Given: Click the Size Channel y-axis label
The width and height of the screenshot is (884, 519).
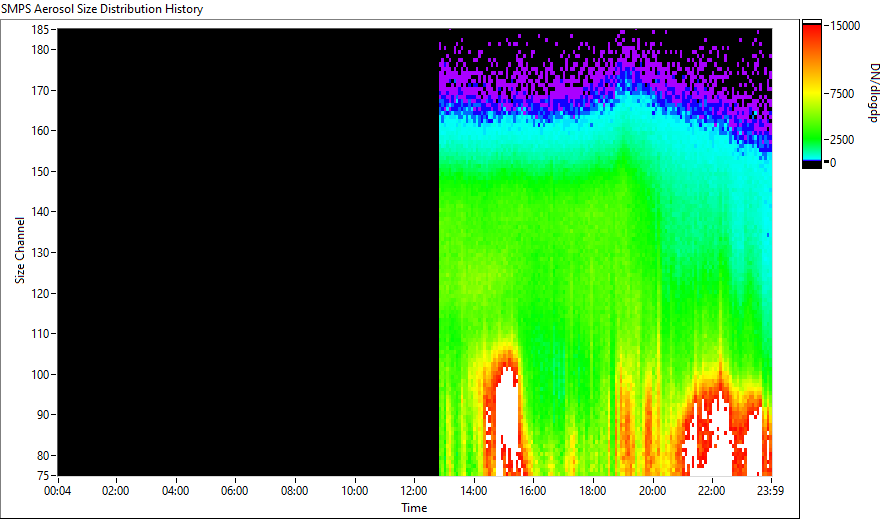Looking at the screenshot, I should click(x=20, y=250).
